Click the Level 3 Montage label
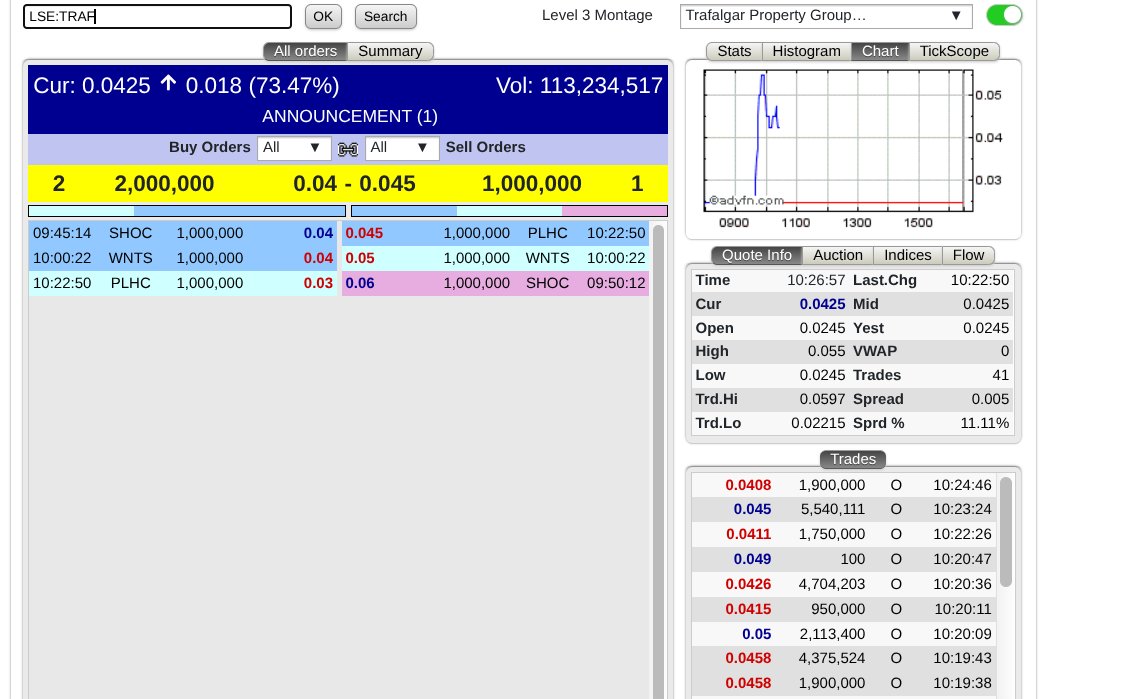 coord(597,15)
